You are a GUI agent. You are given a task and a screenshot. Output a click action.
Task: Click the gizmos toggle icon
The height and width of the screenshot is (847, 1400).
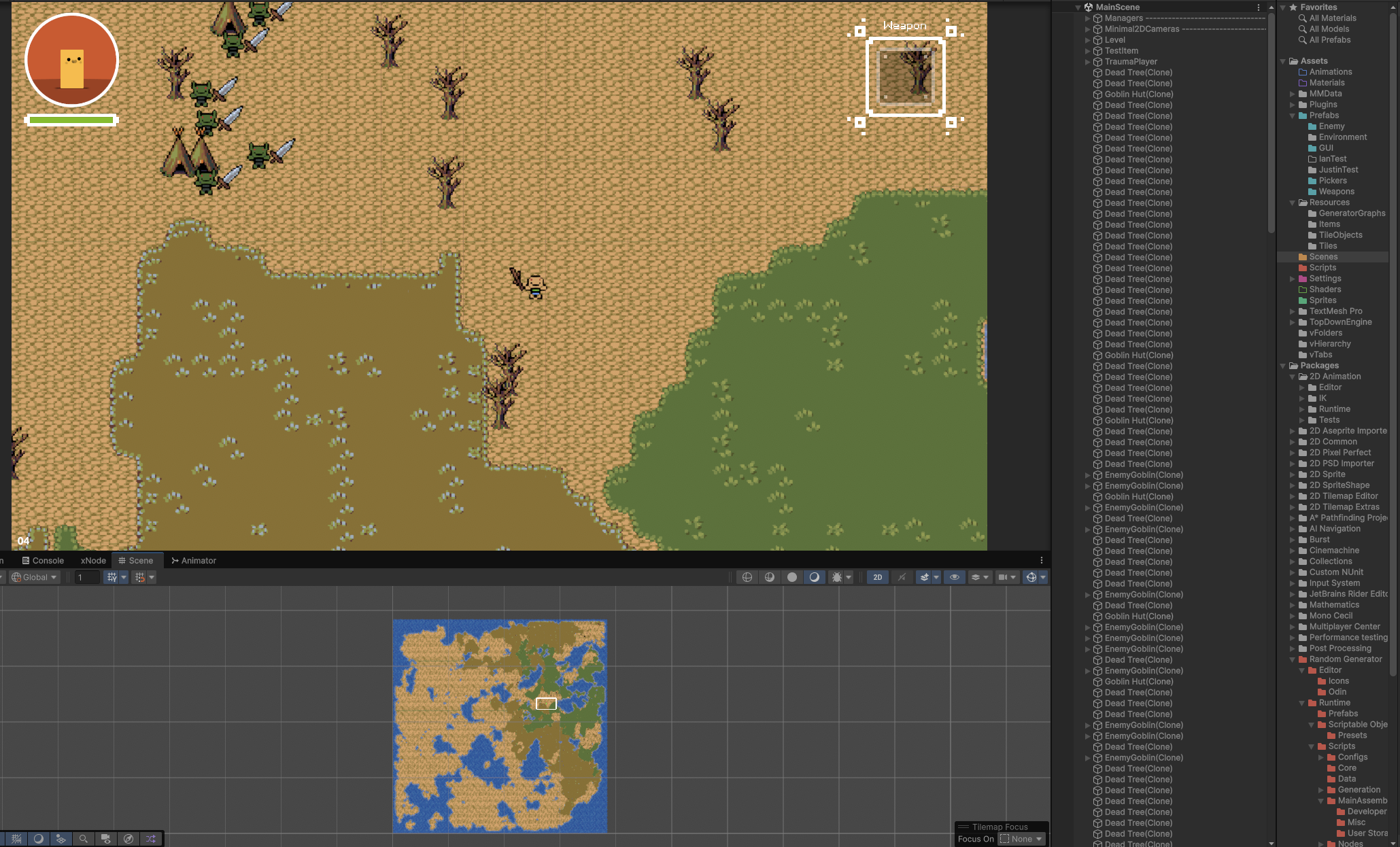(1031, 577)
